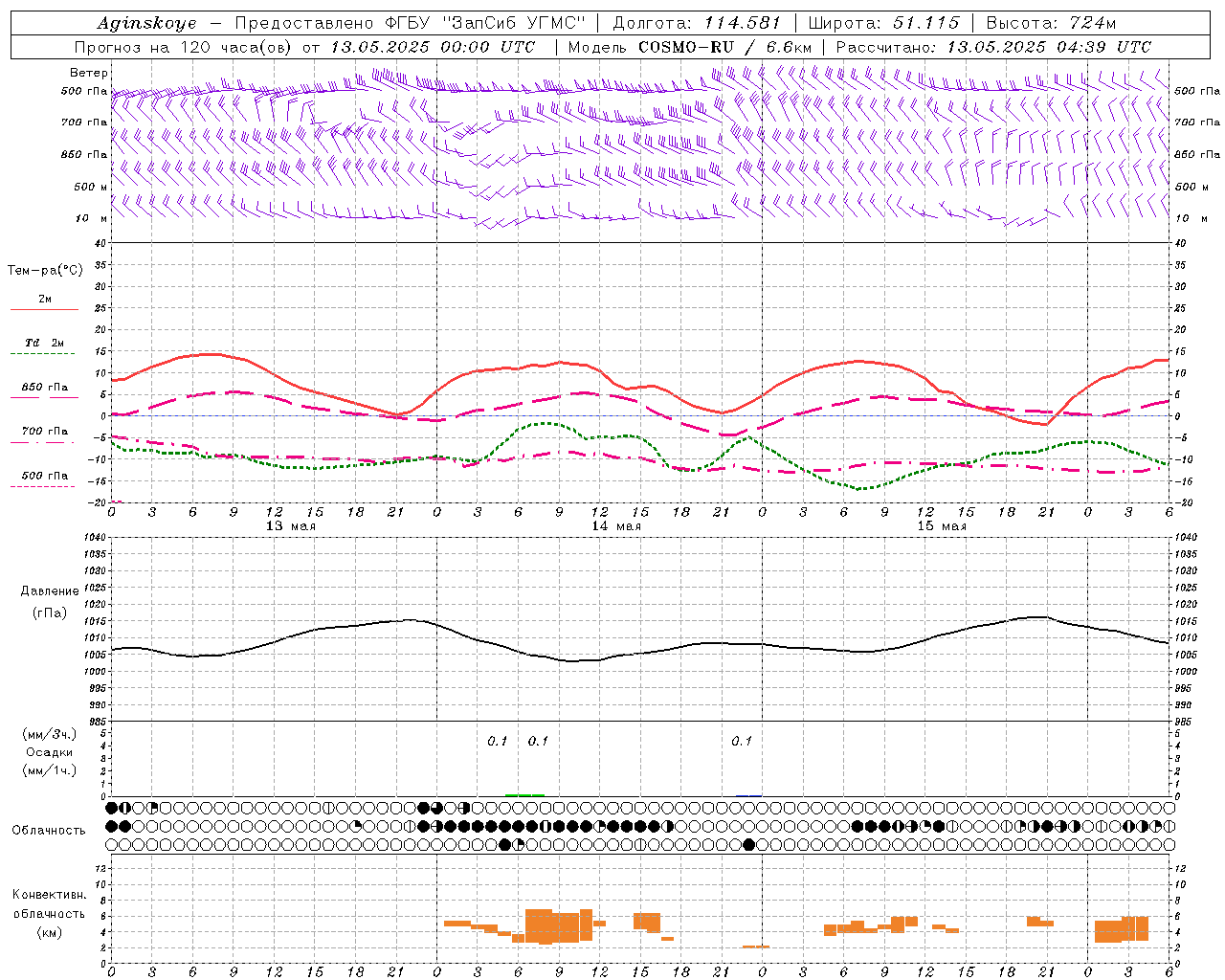Click the dashed line sample under 'Td 2м'

42,354
